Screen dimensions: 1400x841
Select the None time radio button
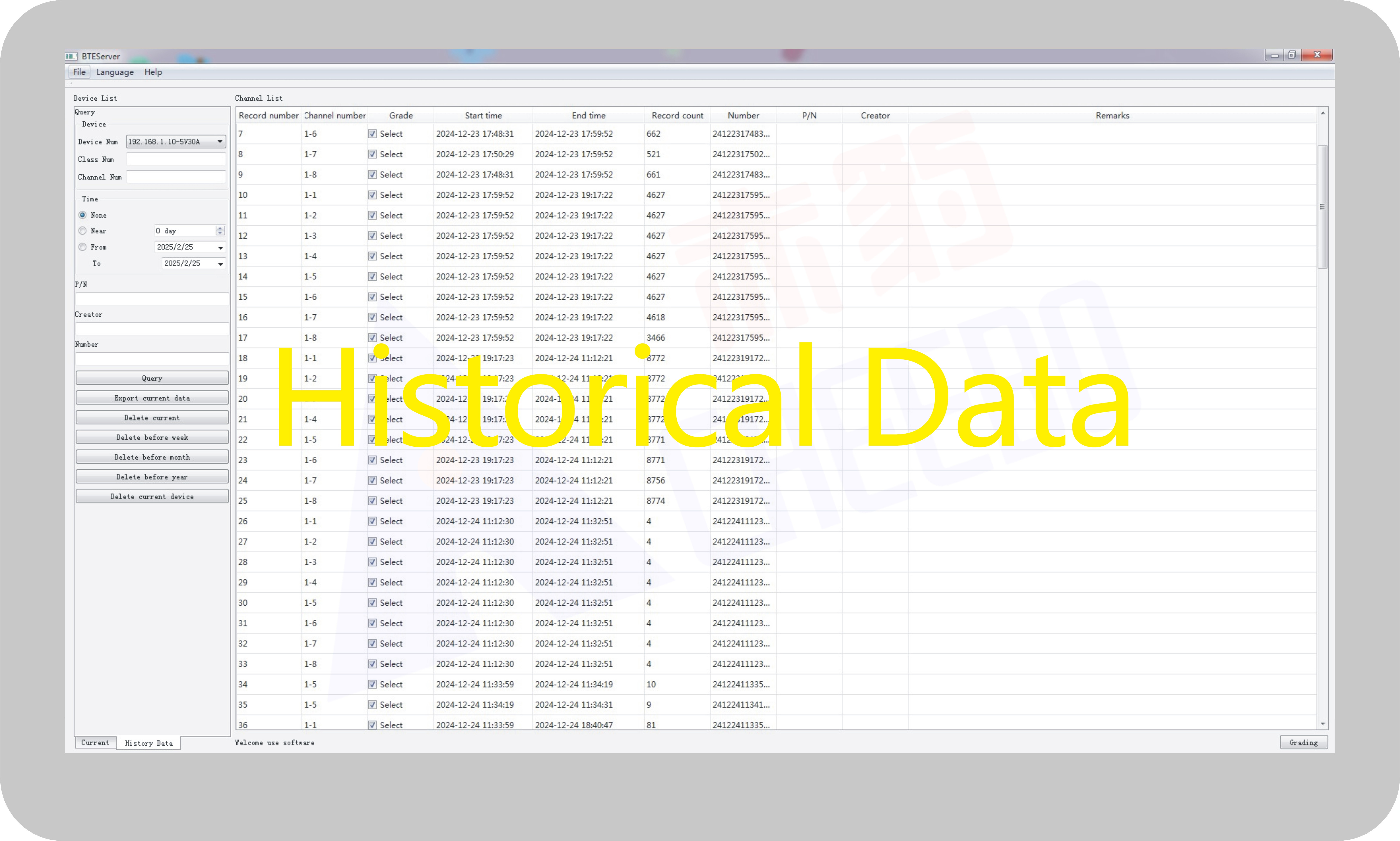pos(83,215)
